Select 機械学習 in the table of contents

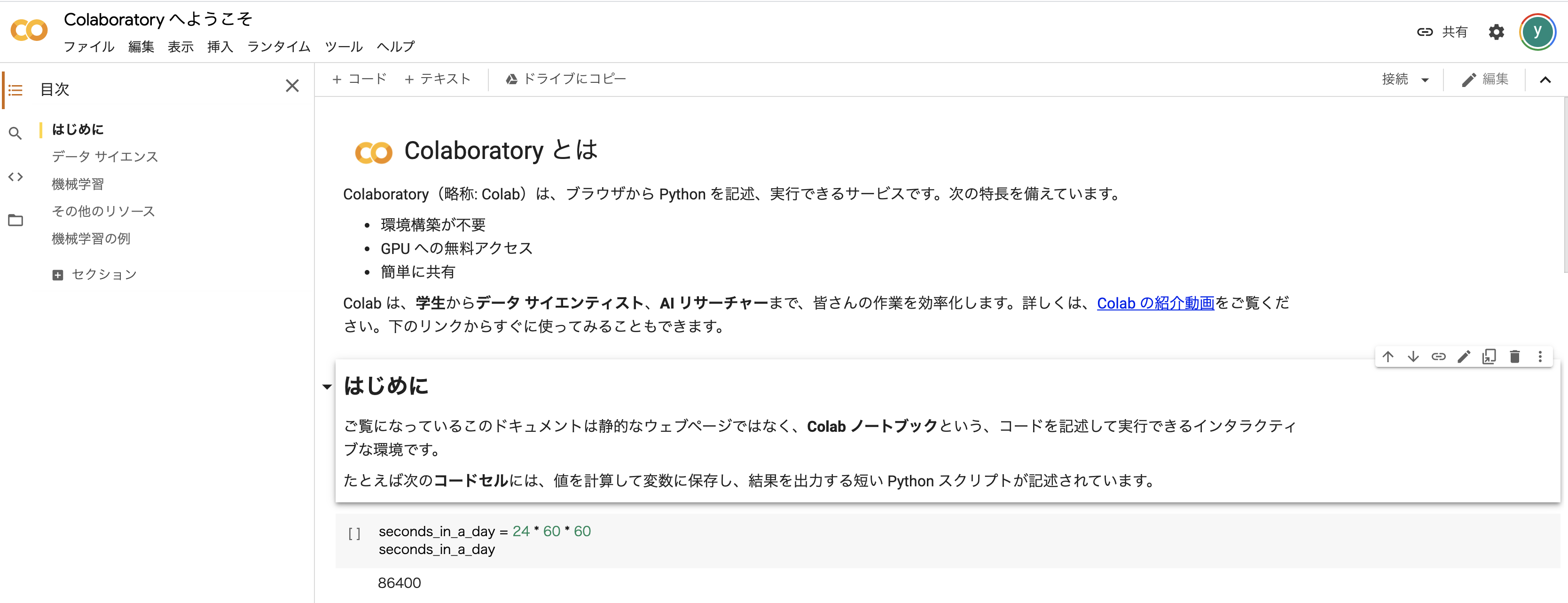78,184
